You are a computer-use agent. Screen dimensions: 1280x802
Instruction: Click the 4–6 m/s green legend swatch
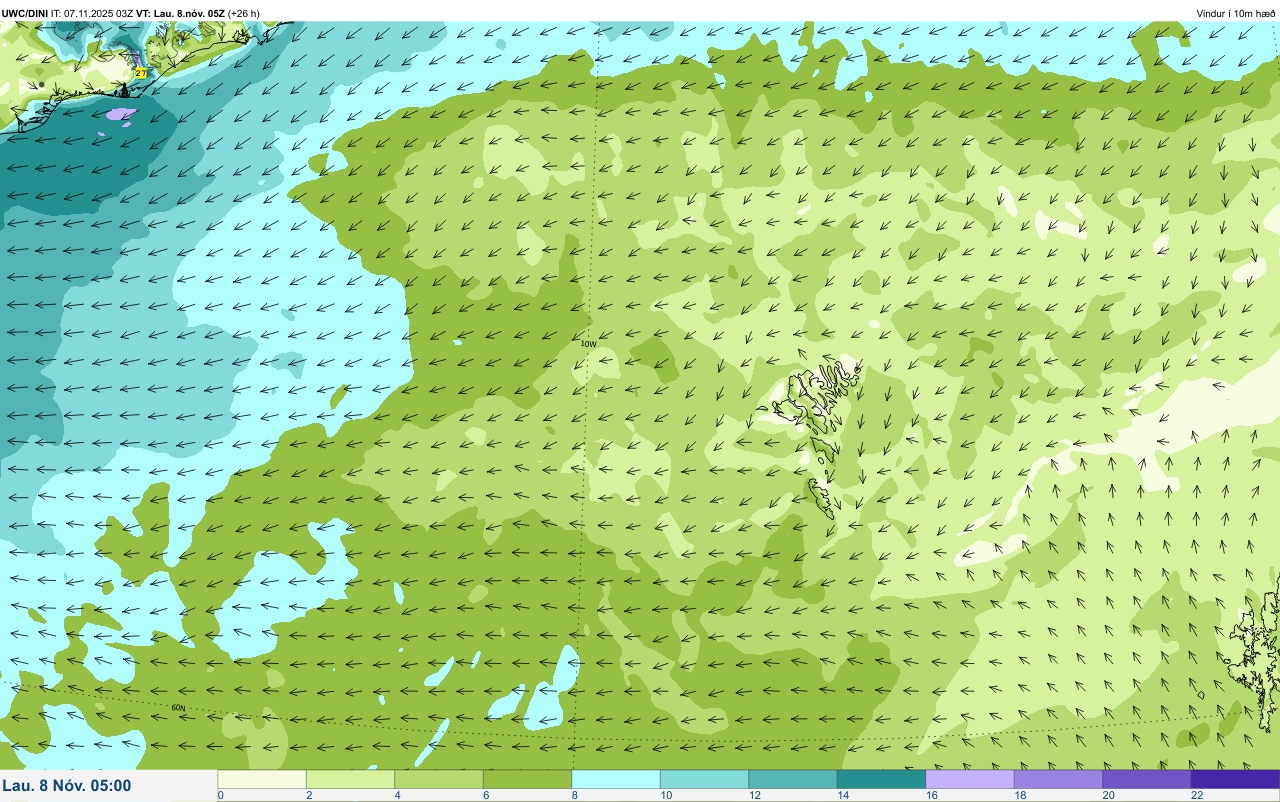point(439,779)
